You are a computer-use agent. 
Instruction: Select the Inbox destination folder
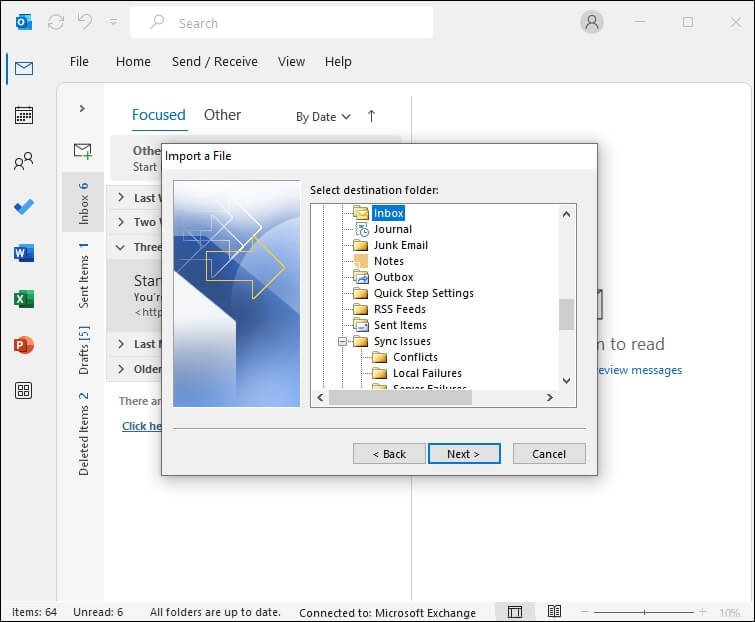click(388, 213)
